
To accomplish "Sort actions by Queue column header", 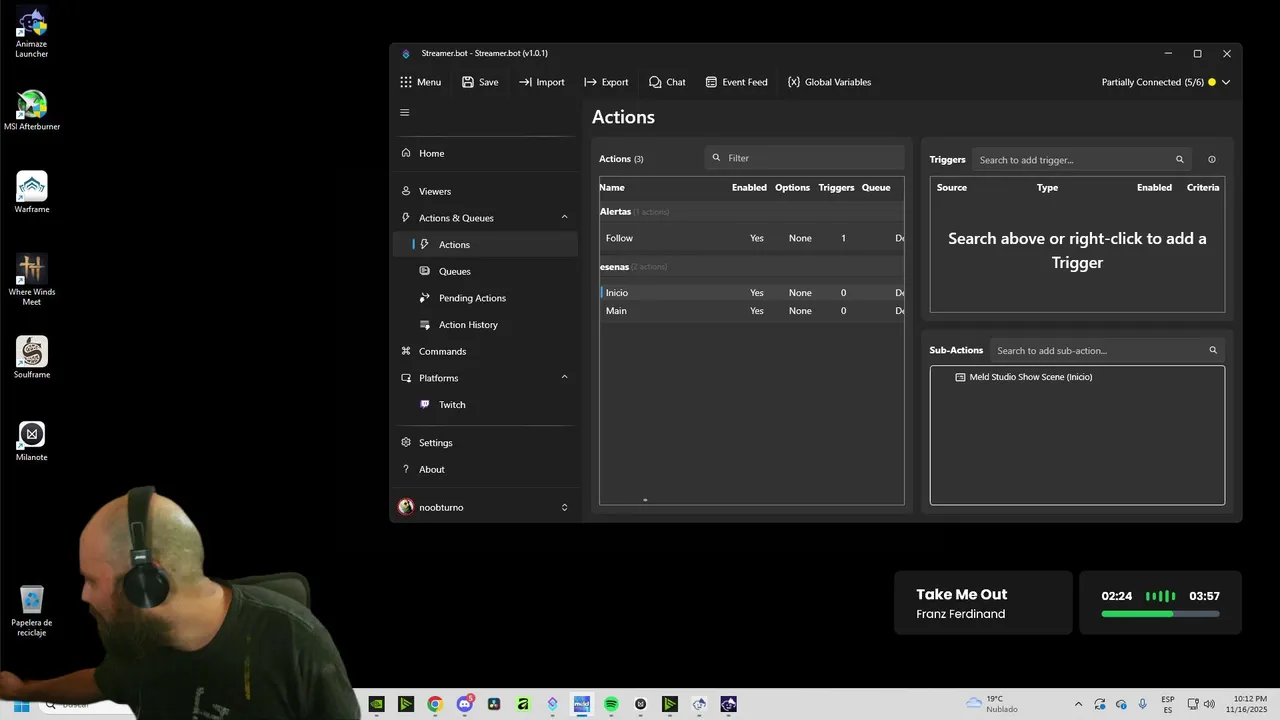I will [876, 188].
